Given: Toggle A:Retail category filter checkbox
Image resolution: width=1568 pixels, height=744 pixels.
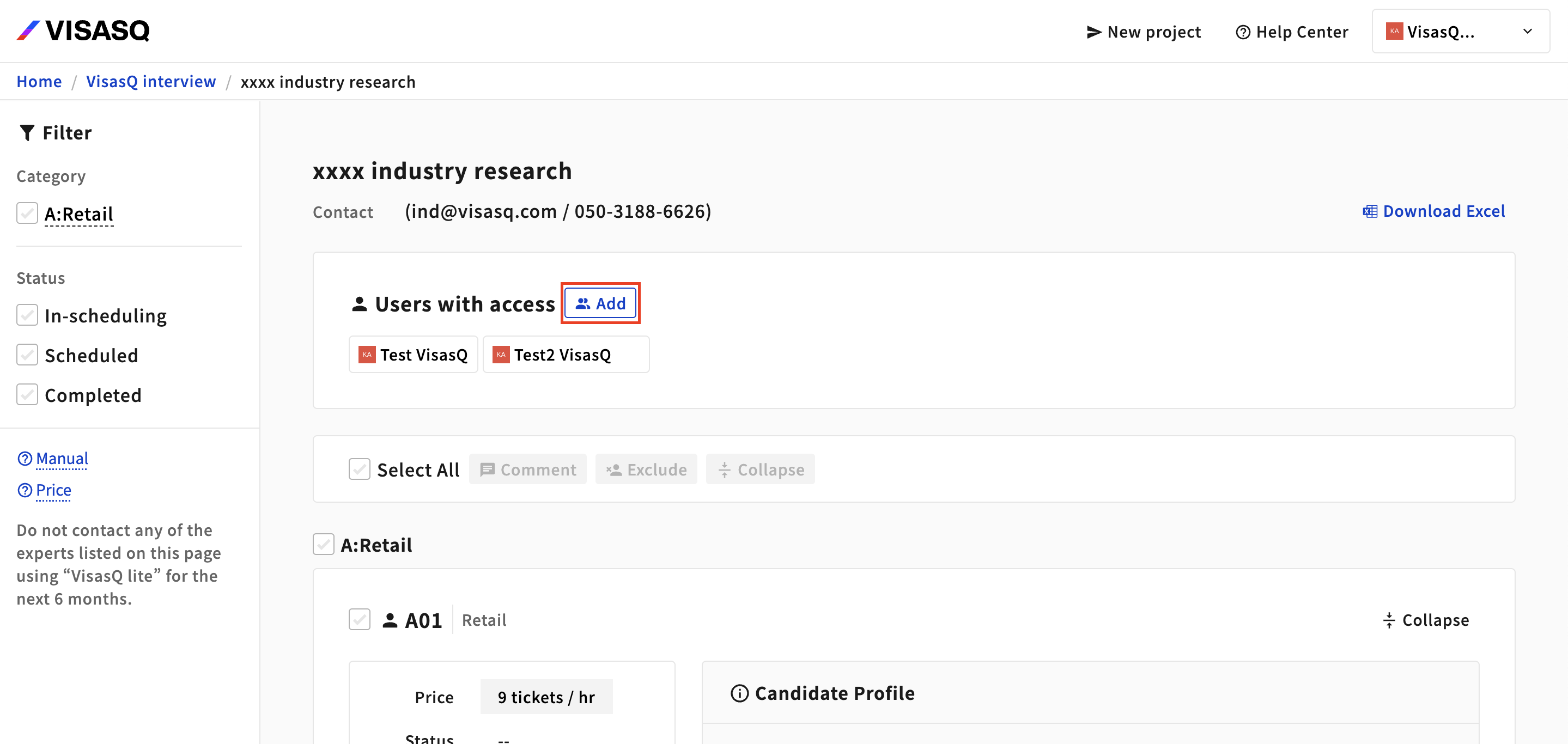Looking at the screenshot, I should (x=27, y=214).
